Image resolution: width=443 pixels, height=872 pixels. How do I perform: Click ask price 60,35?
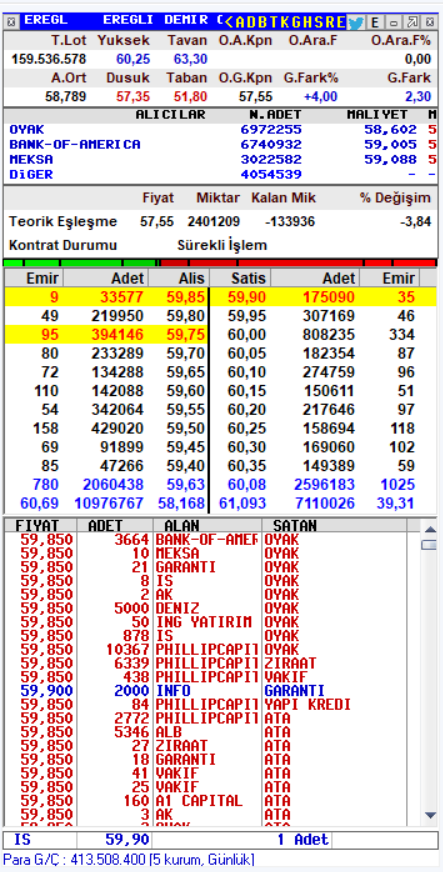(246, 465)
